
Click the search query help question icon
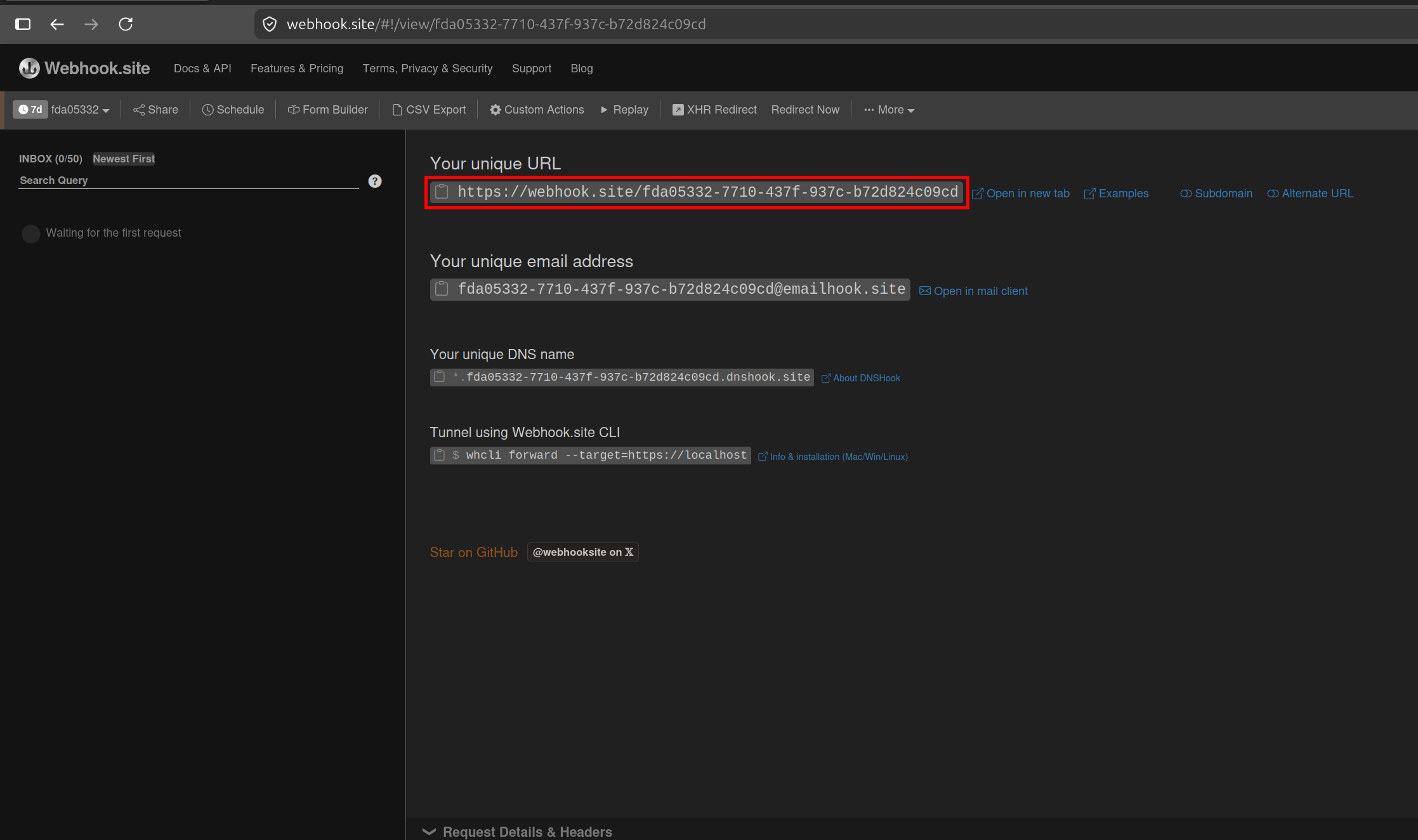click(x=375, y=181)
